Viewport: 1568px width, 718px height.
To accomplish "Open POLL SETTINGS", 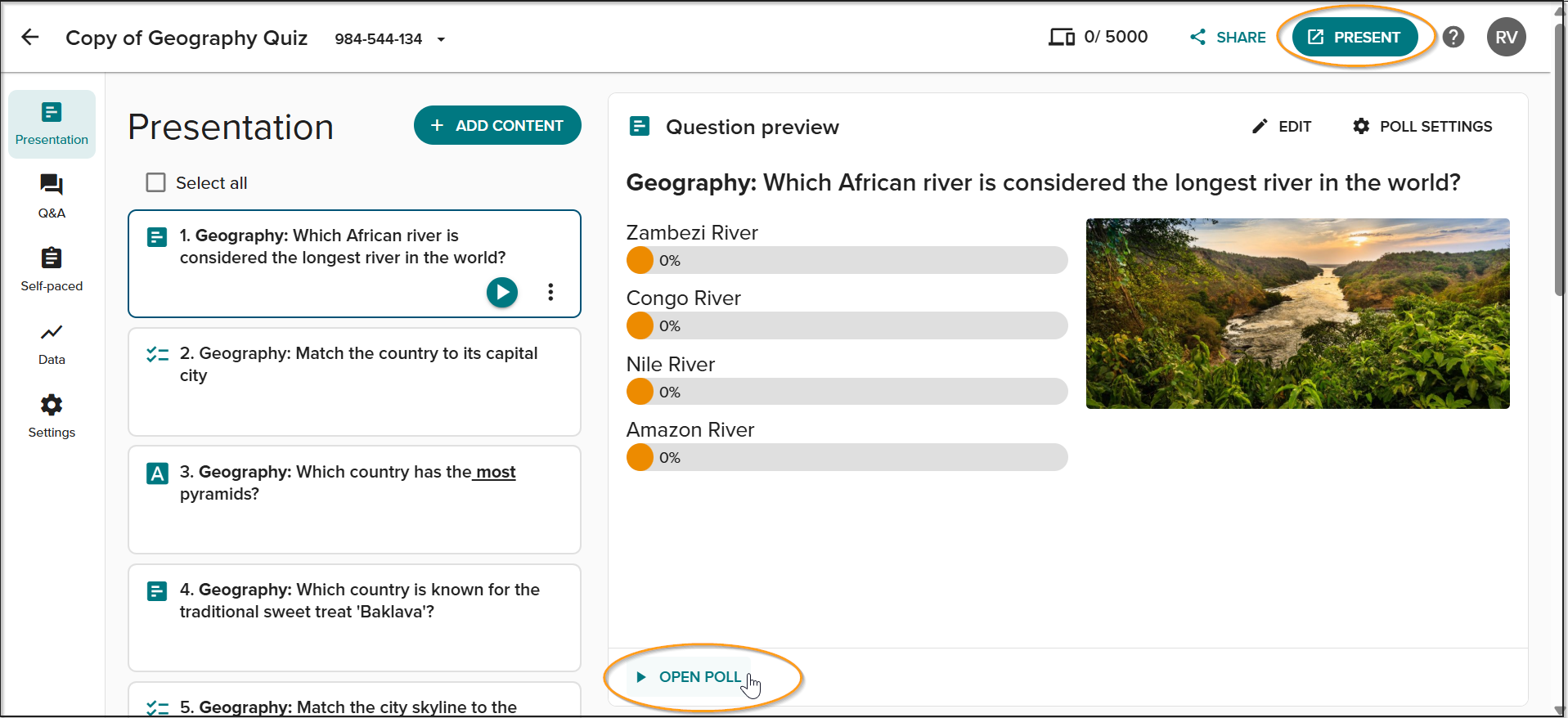I will click(1422, 126).
